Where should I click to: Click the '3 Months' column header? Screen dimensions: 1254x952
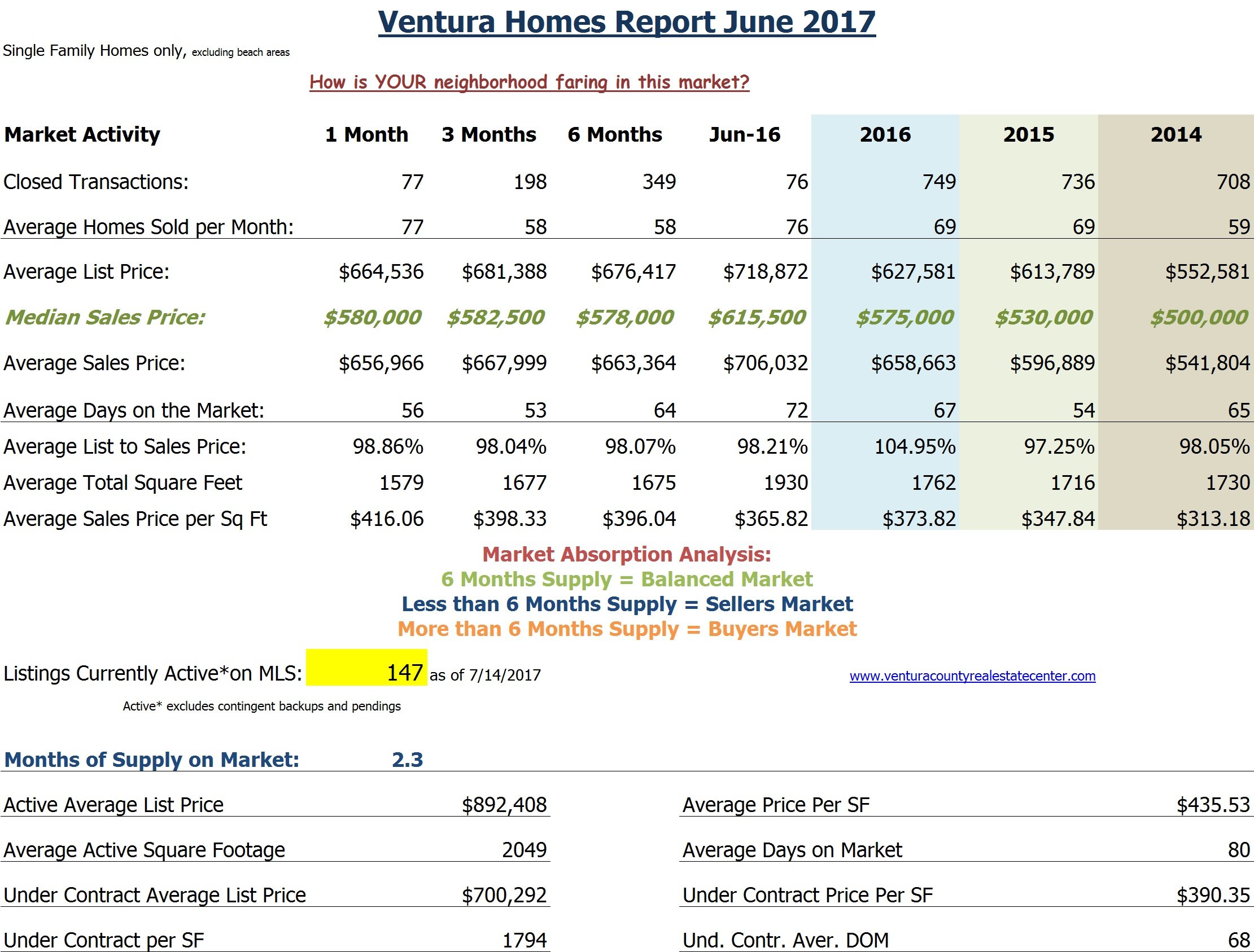489,134
